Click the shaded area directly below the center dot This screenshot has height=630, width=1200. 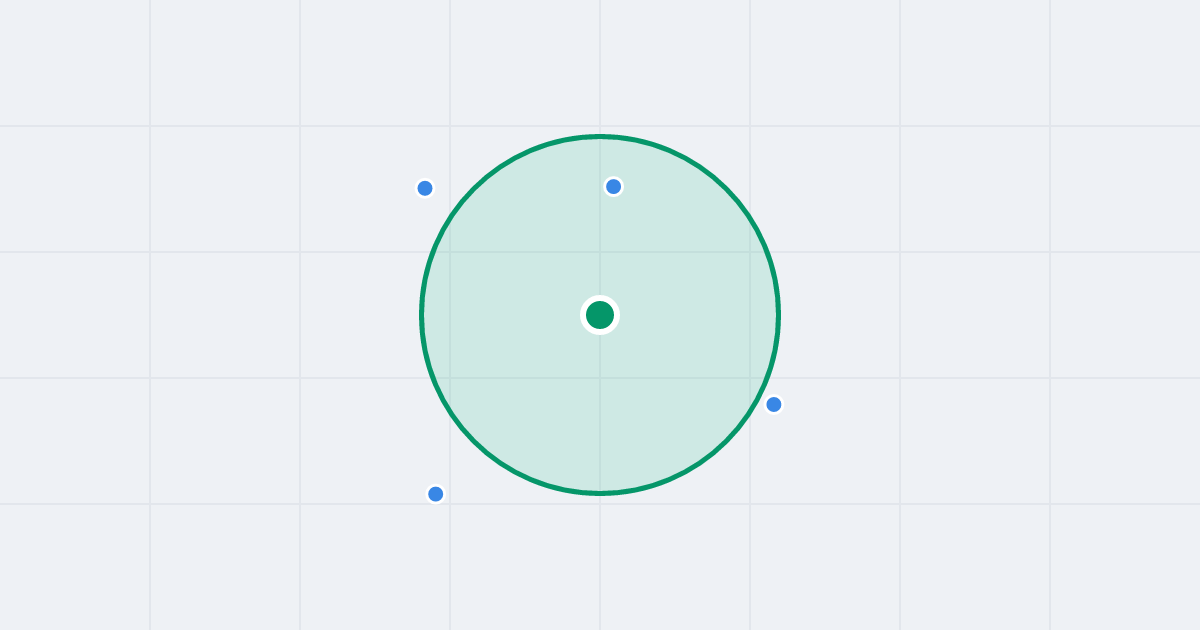click(x=600, y=410)
